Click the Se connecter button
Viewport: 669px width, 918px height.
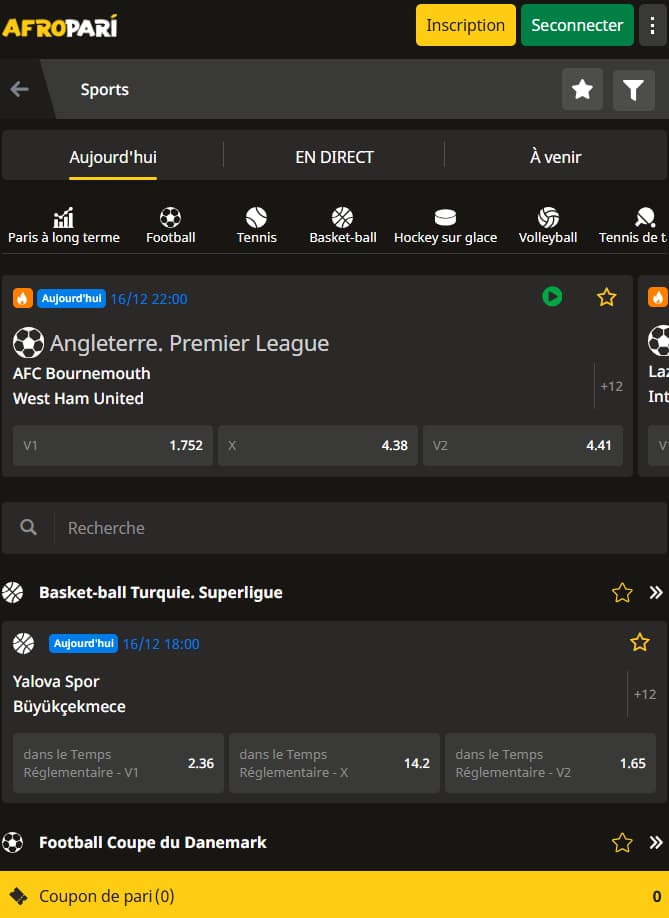tap(577, 25)
